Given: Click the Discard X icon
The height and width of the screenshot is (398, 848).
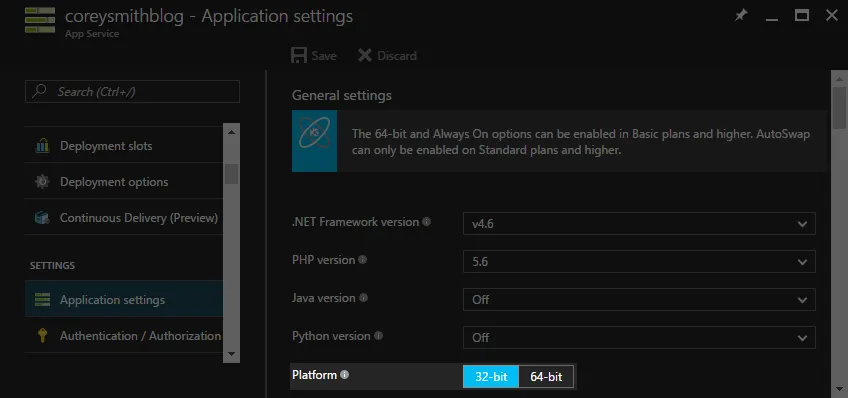Looking at the screenshot, I should (365, 55).
